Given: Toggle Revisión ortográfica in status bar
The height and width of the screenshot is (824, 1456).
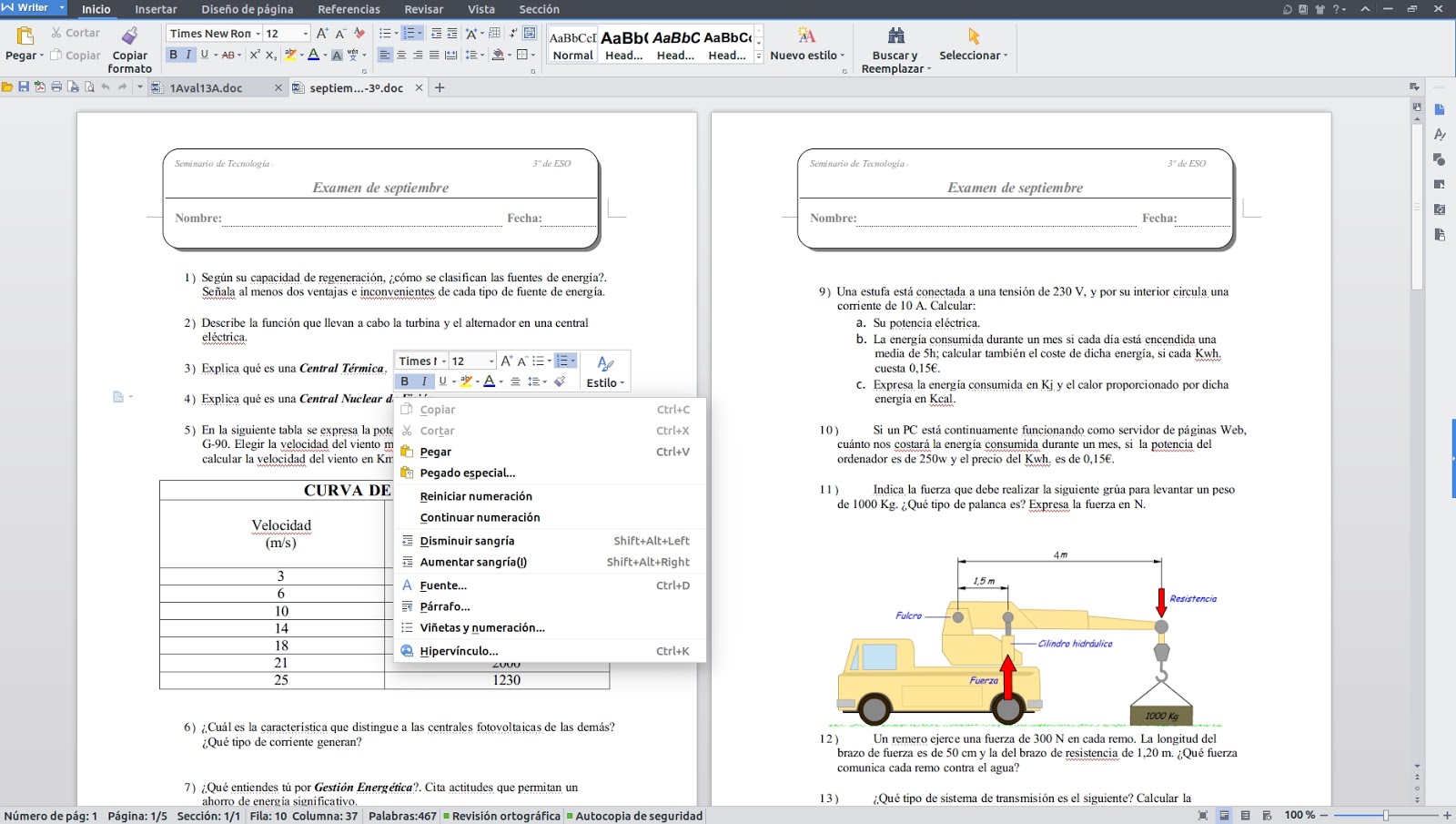Looking at the screenshot, I should coord(501,816).
